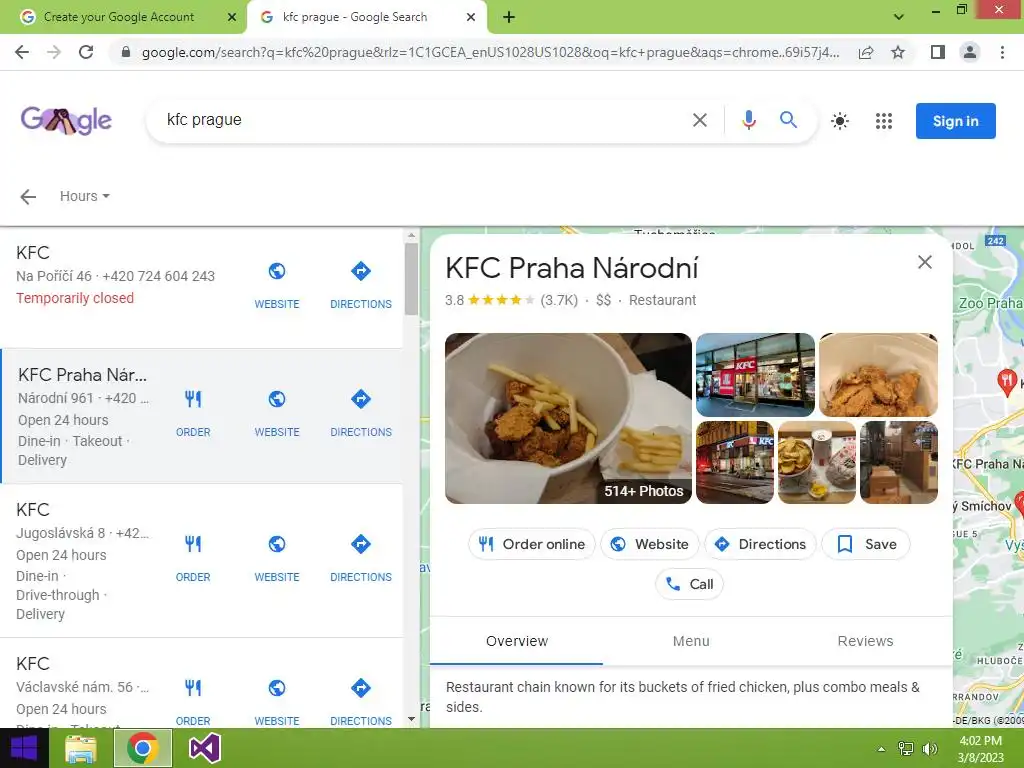The image size is (1024, 768).
Task: Open tab search chevron
Action: tap(899, 17)
